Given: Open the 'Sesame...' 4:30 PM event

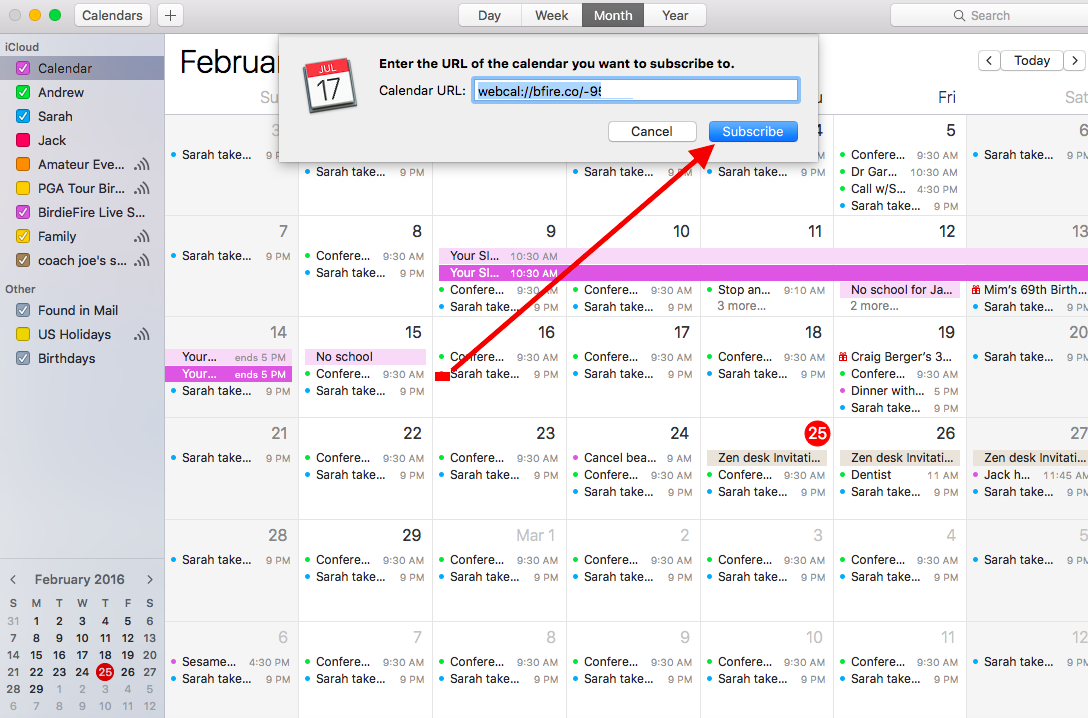Looking at the screenshot, I should [231, 662].
